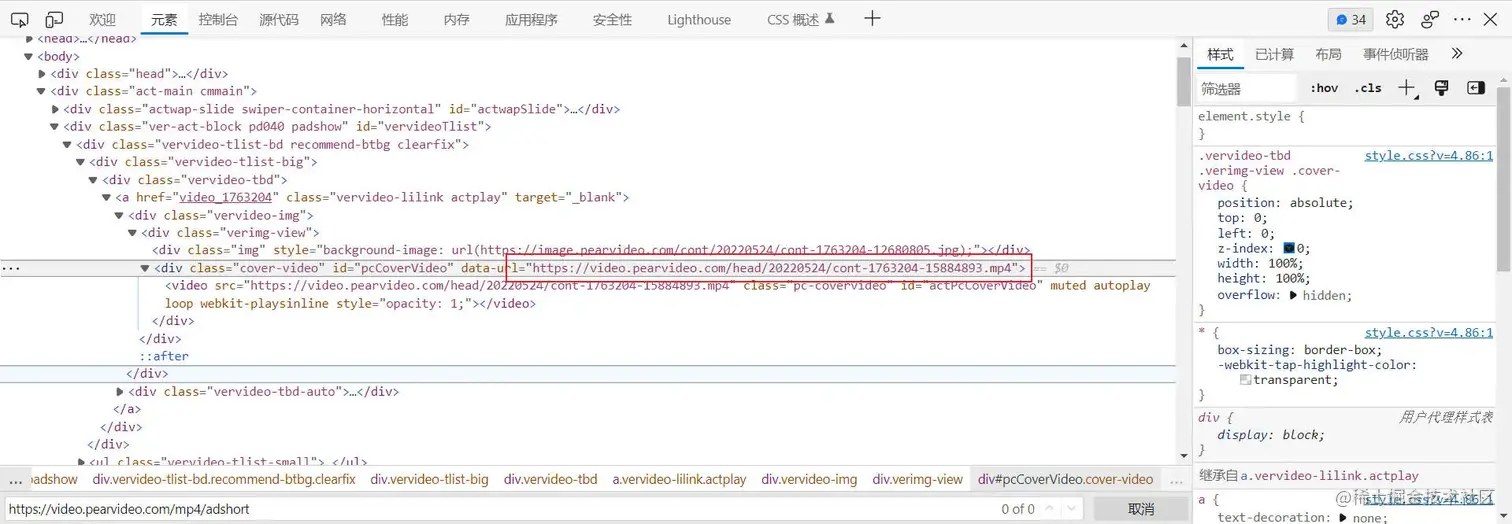Activate the inspect element picker icon
This screenshot has width=1512, height=524.
[x=19, y=19]
